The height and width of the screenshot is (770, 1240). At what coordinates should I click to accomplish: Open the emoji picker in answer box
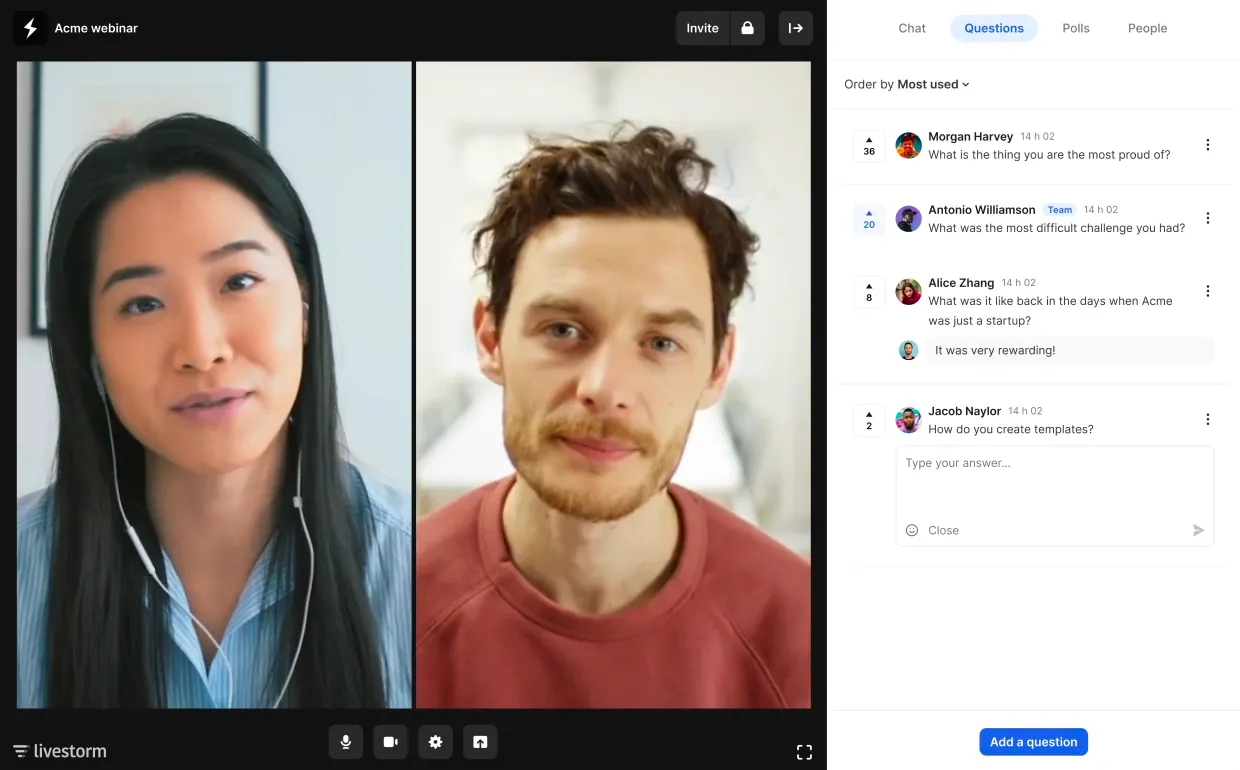912,530
